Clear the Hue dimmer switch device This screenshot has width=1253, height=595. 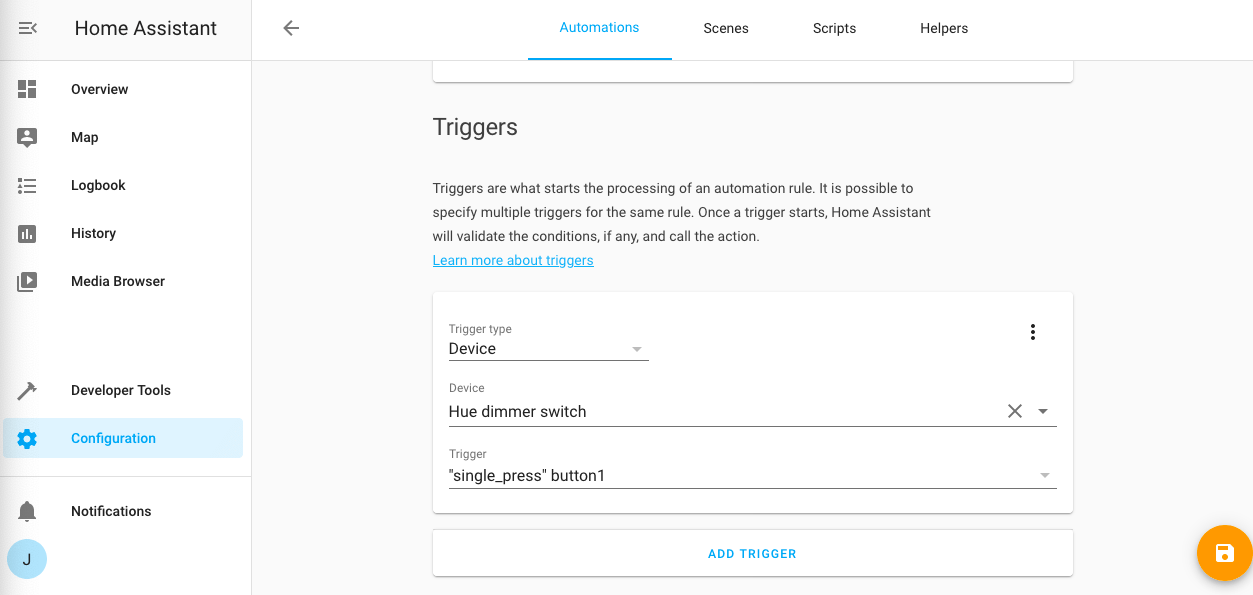pos(1014,411)
